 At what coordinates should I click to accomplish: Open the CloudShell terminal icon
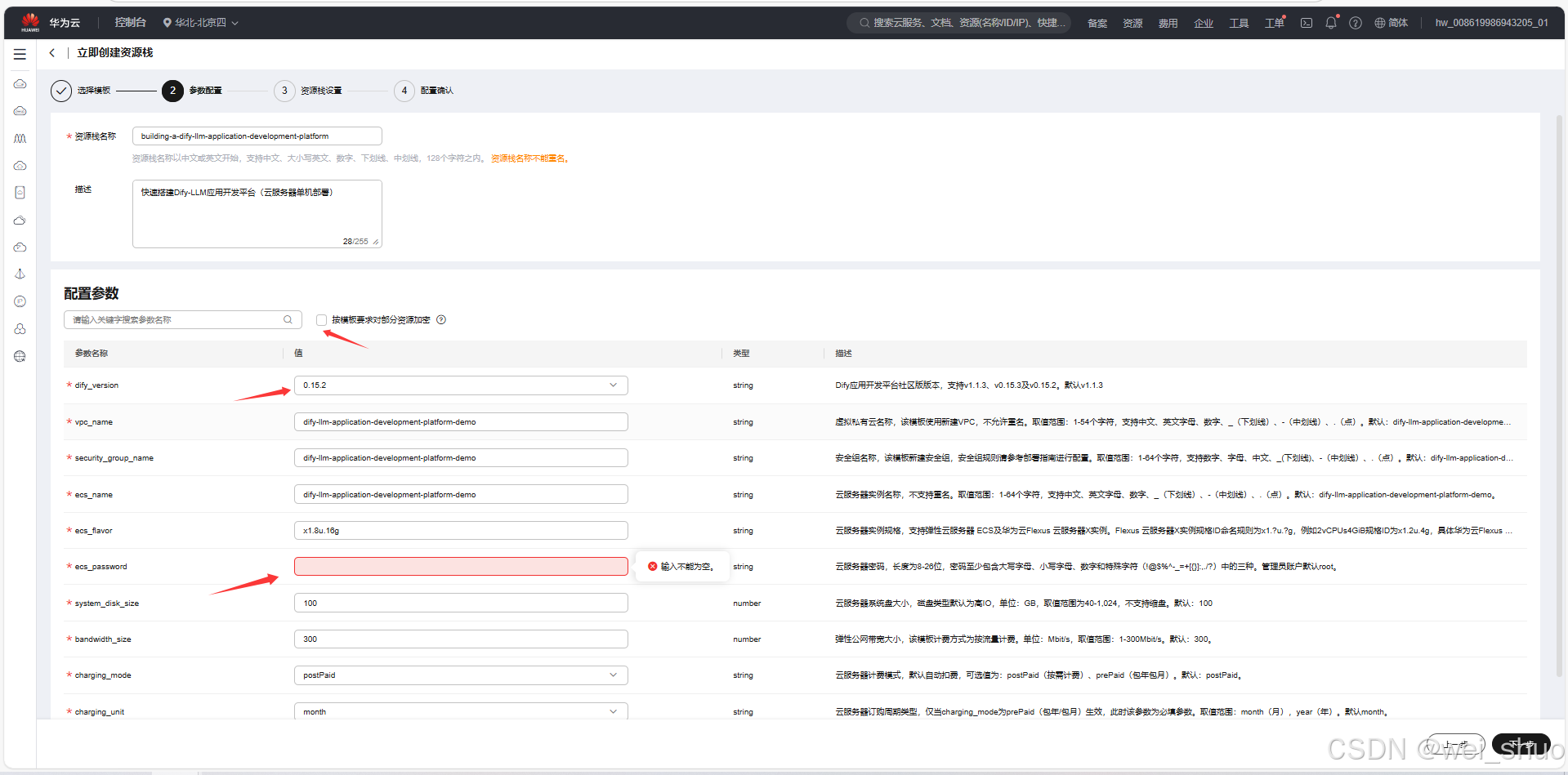[1307, 23]
